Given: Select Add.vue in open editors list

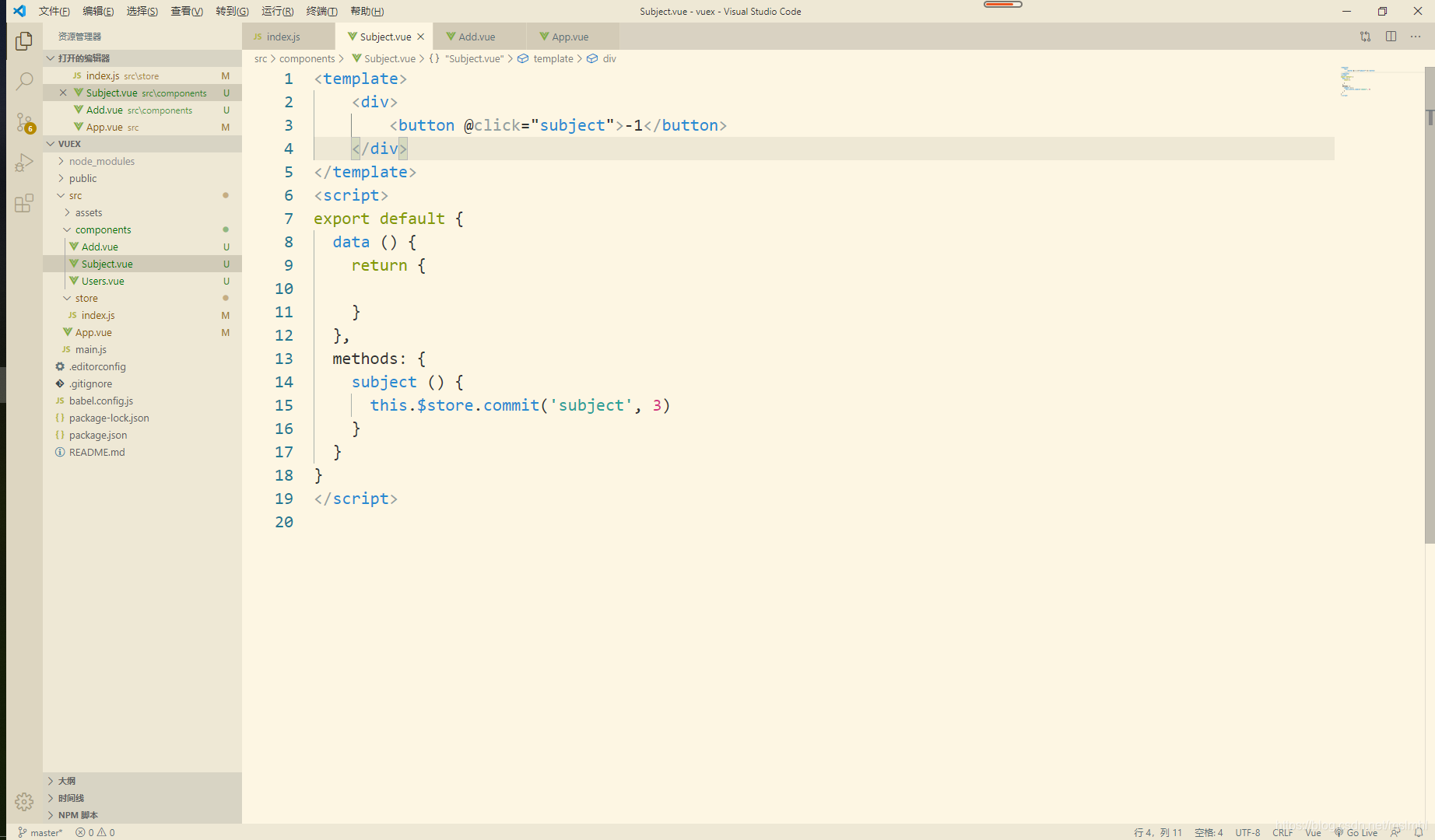Looking at the screenshot, I should [x=142, y=110].
